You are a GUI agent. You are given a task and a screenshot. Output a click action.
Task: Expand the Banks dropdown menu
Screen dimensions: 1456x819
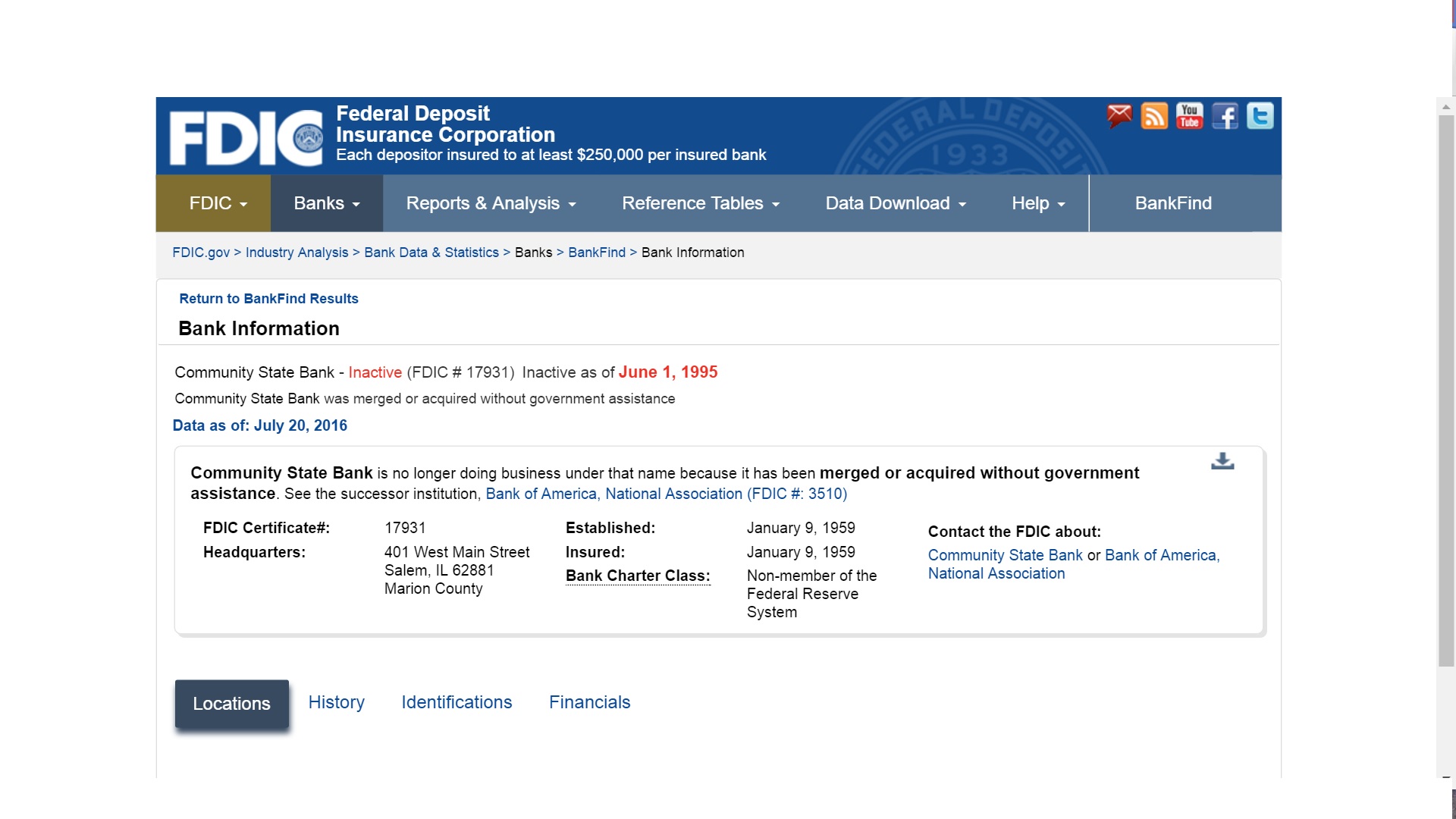pos(326,203)
